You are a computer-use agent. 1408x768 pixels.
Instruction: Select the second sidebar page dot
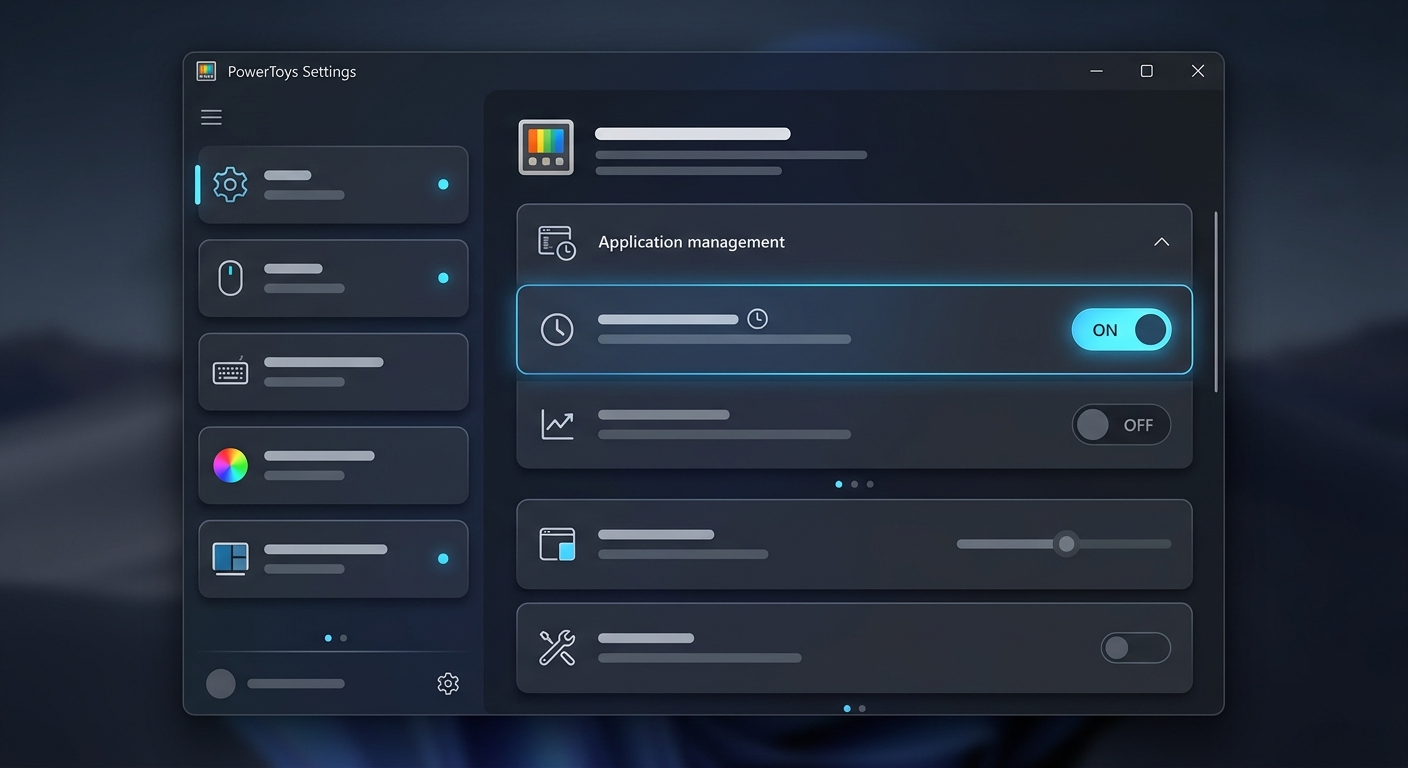pyautogui.click(x=344, y=638)
